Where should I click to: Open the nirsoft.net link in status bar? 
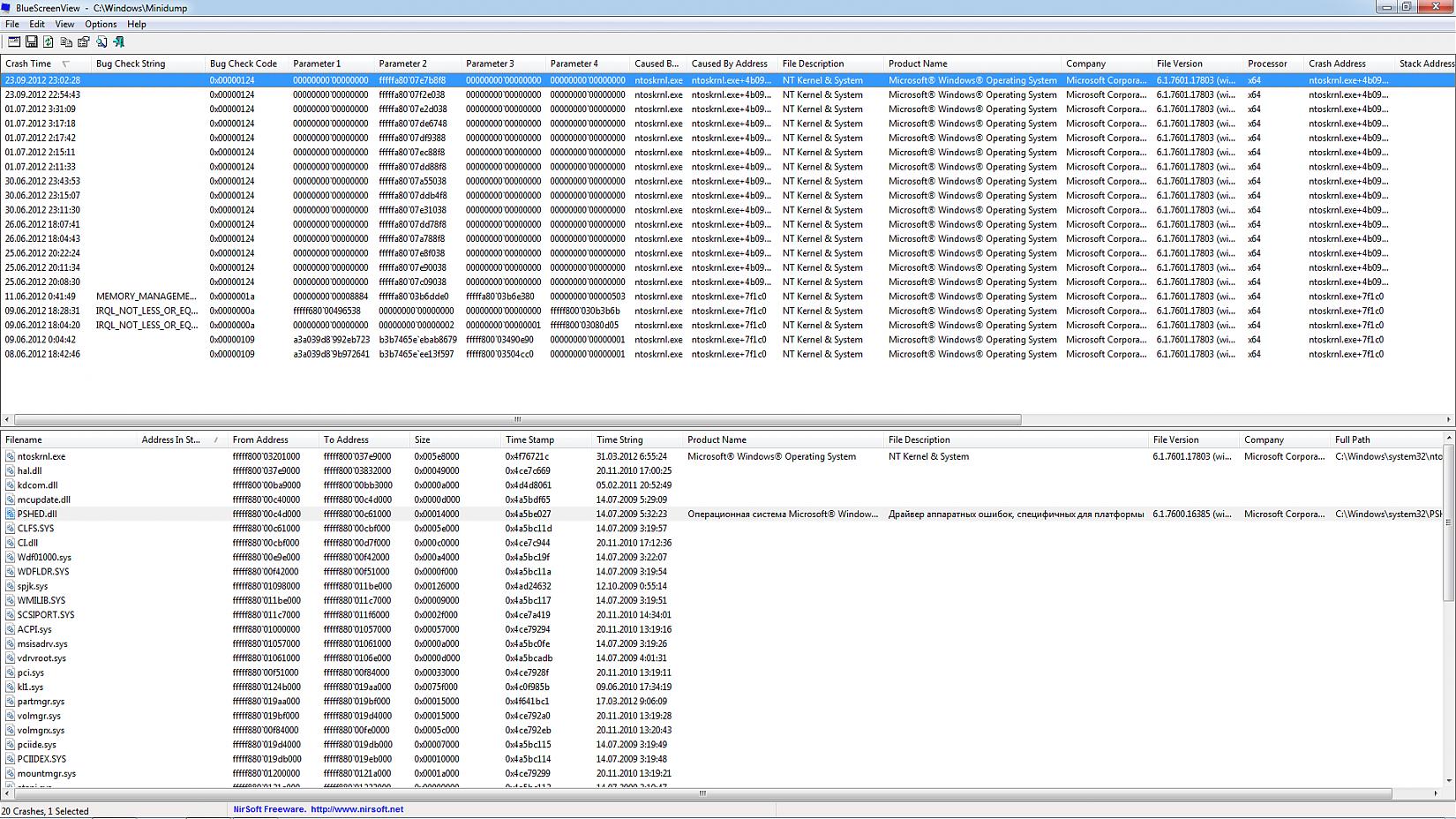click(x=356, y=809)
